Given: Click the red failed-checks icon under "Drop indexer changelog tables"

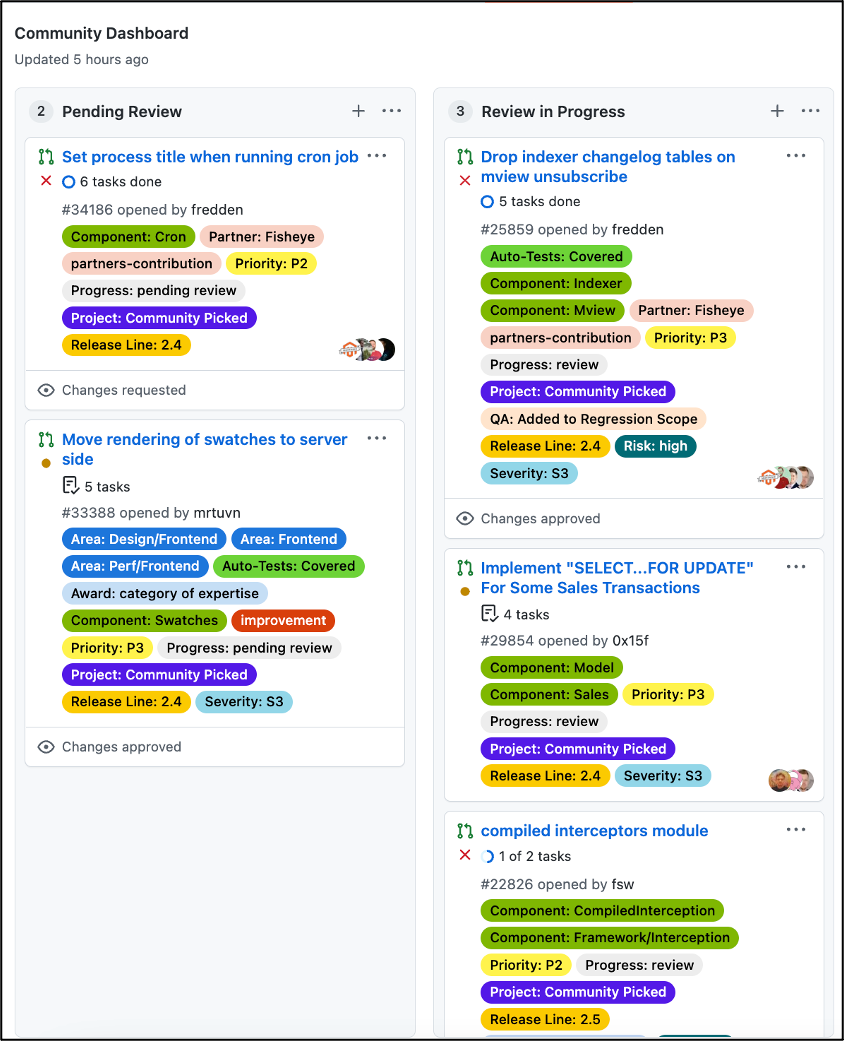Looking at the screenshot, I should pyautogui.click(x=462, y=181).
